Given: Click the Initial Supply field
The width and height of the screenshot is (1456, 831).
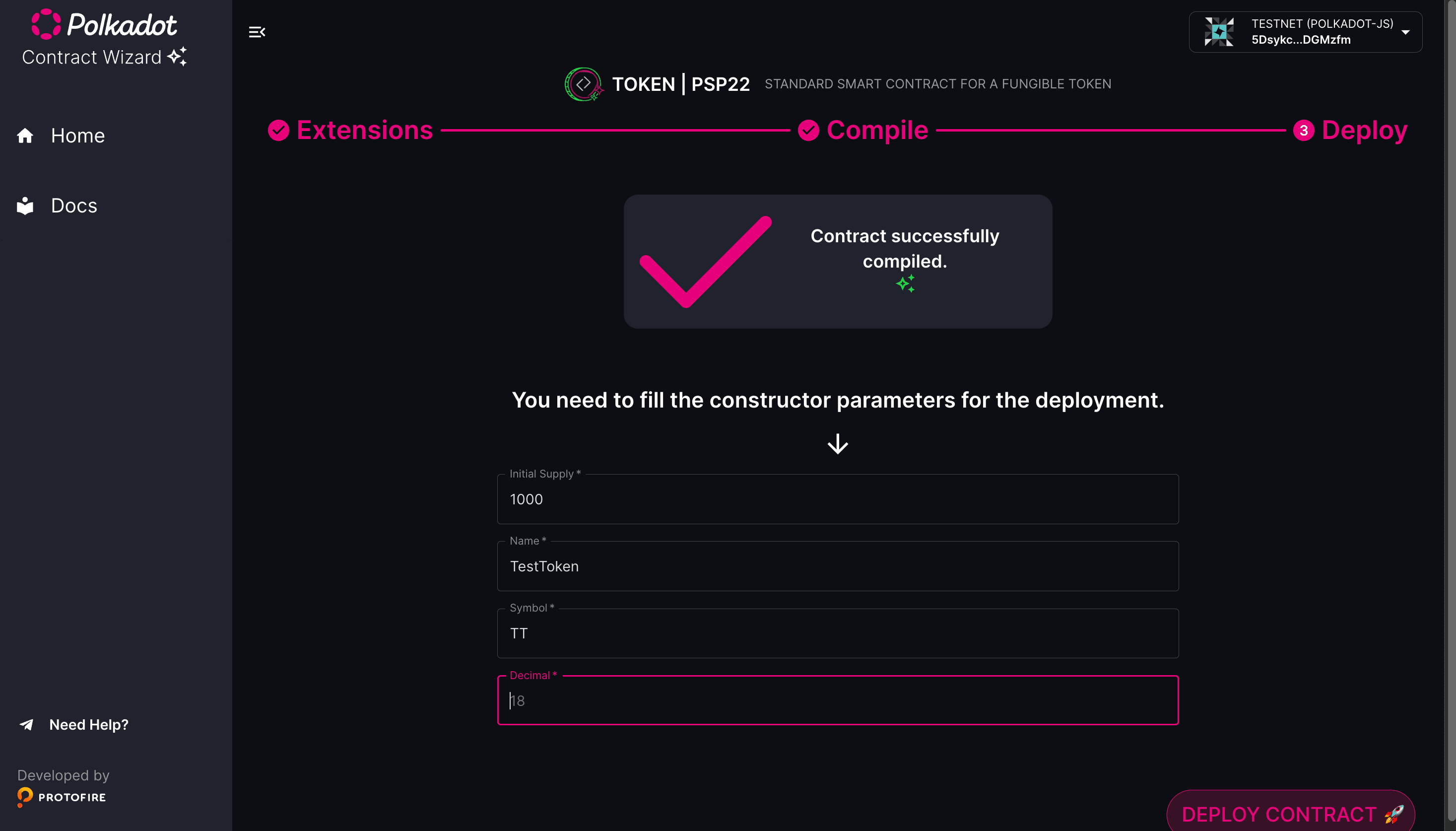Looking at the screenshot, I should (x=837, y=499).
